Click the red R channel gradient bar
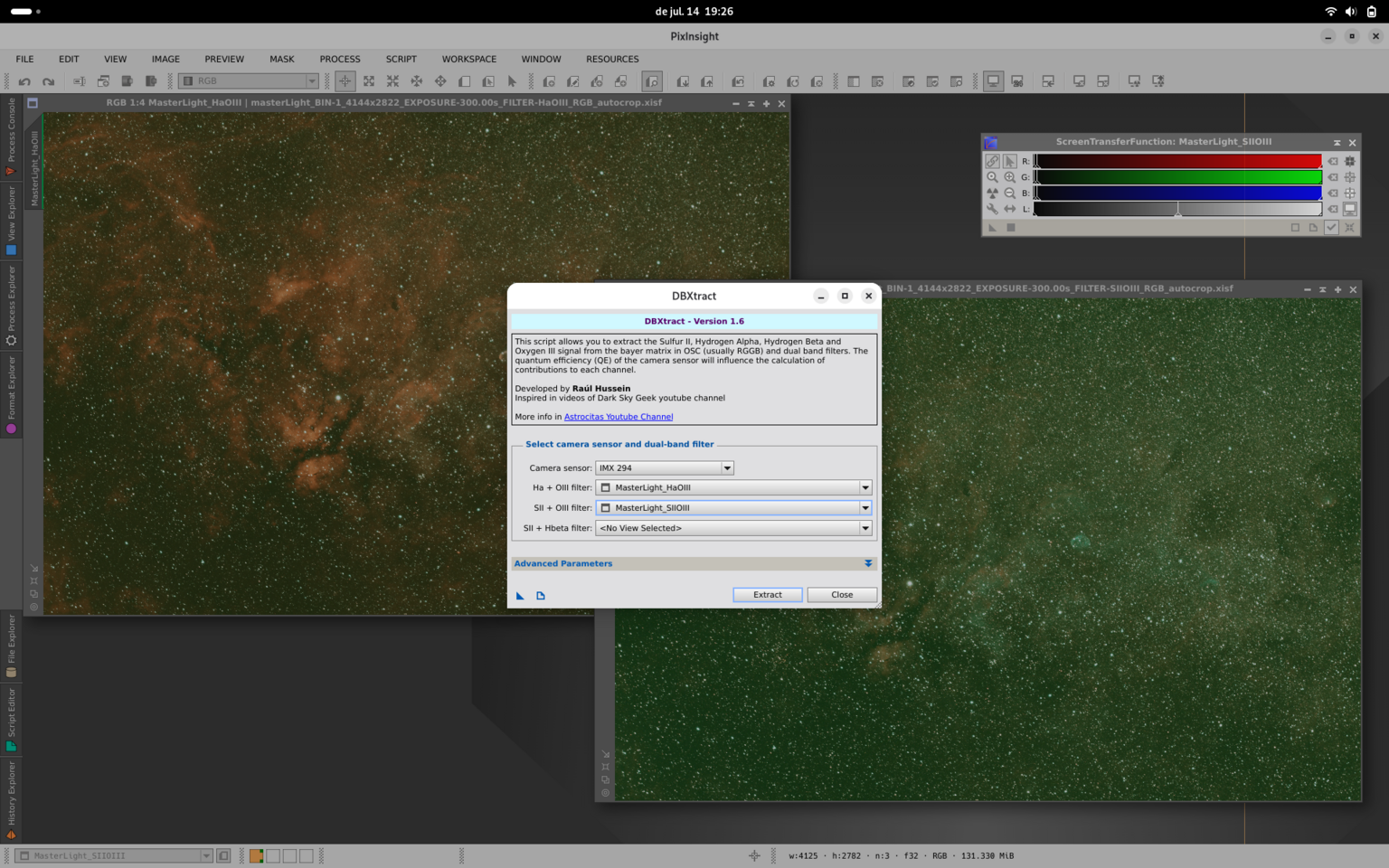This screenshot has height=868, width=1389. (1177, 161)
